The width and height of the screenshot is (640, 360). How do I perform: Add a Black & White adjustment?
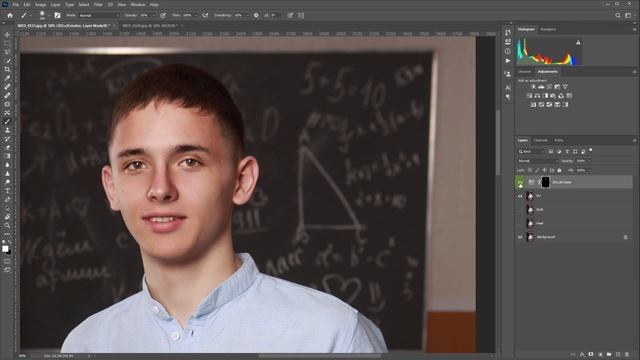pos(545,96)
